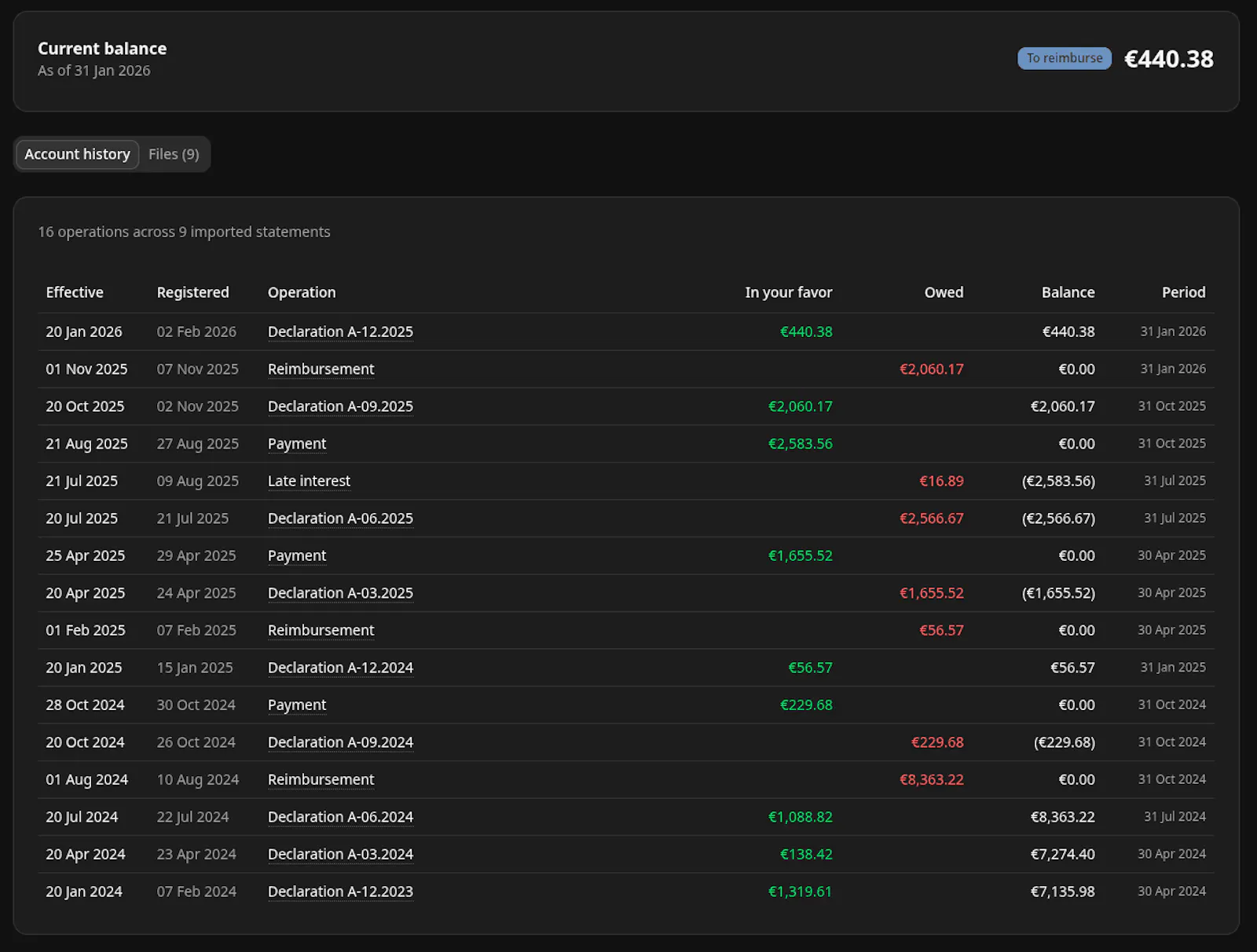Viewport: 1257px width, 952px height.
Task: Click the Current balance heading
Action: [x=102, y=49]
